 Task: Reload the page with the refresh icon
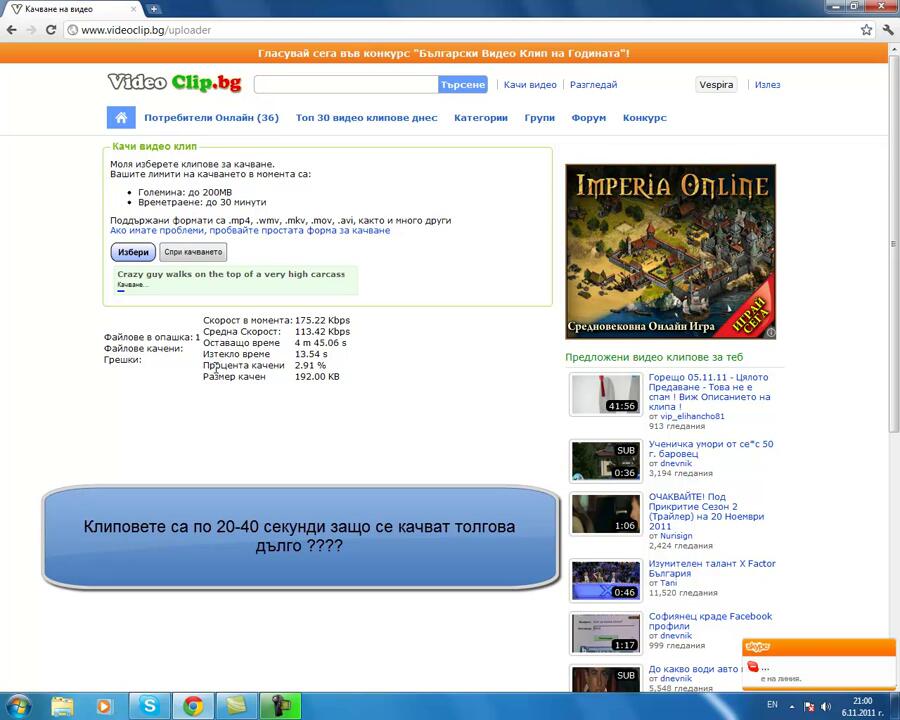pos(51,30)
